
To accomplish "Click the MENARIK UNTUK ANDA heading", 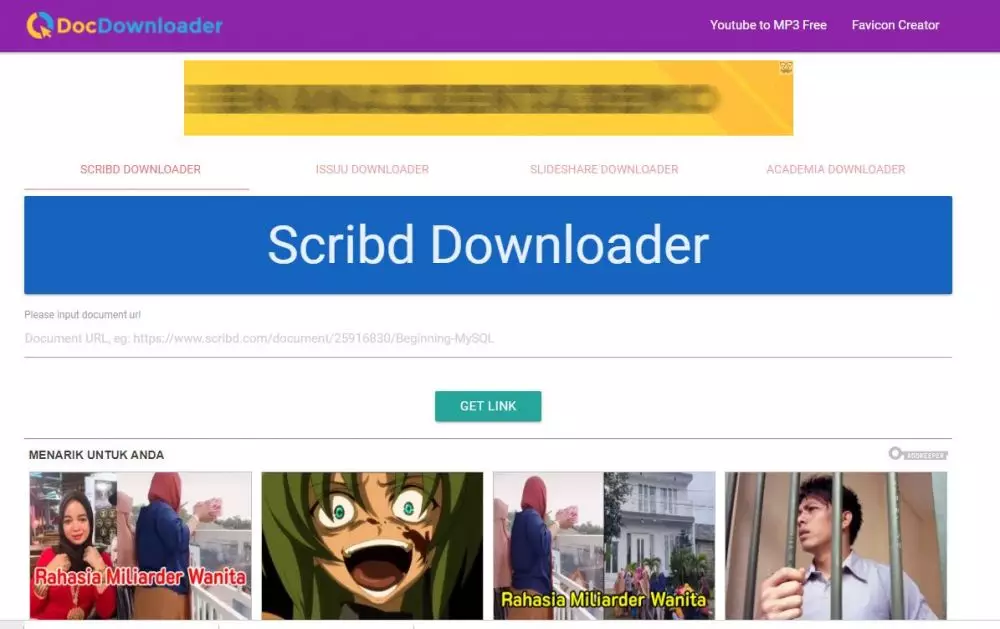I will pyautogui.click(x=97, y=454).
